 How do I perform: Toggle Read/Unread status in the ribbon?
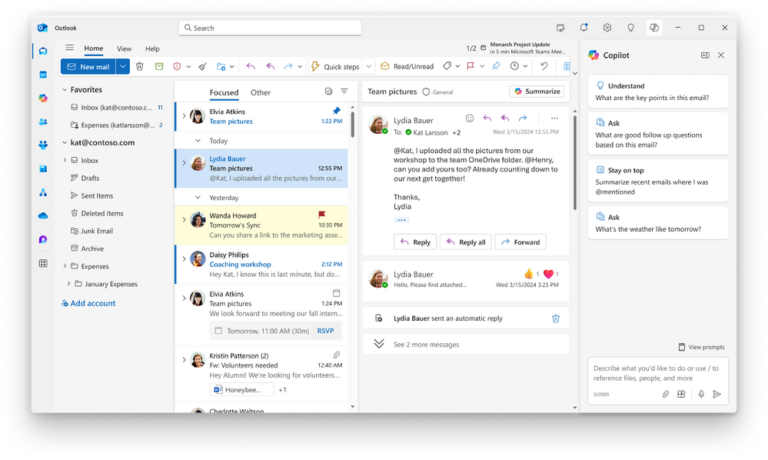406,66
